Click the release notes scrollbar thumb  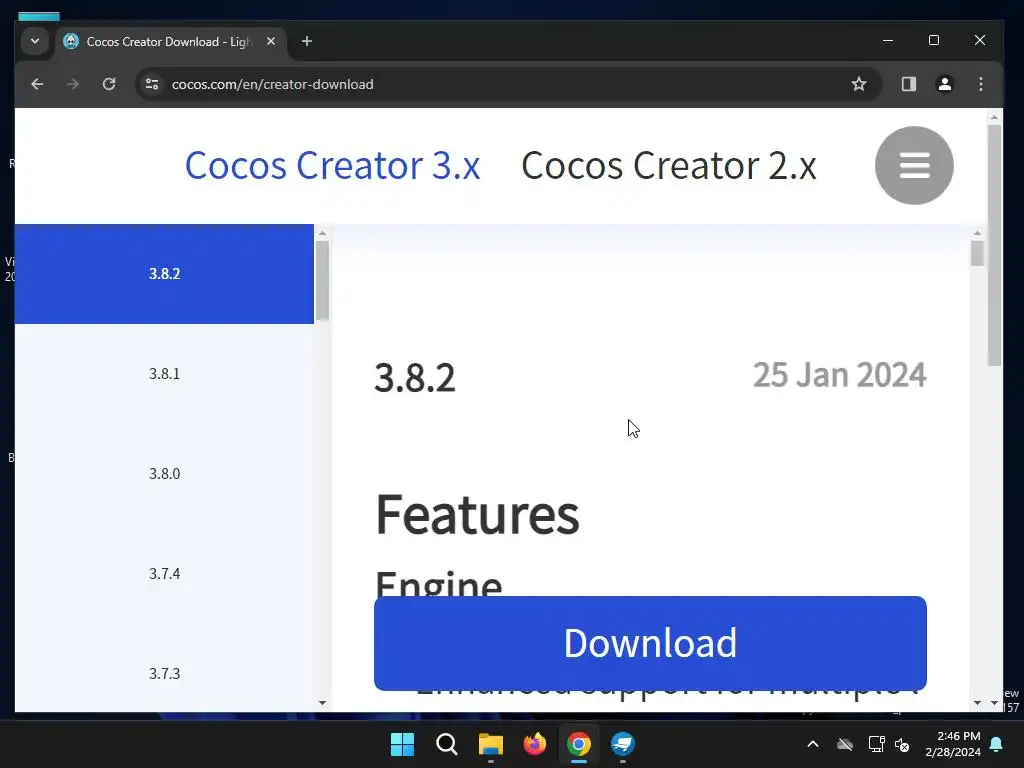[x=977, y=254]
